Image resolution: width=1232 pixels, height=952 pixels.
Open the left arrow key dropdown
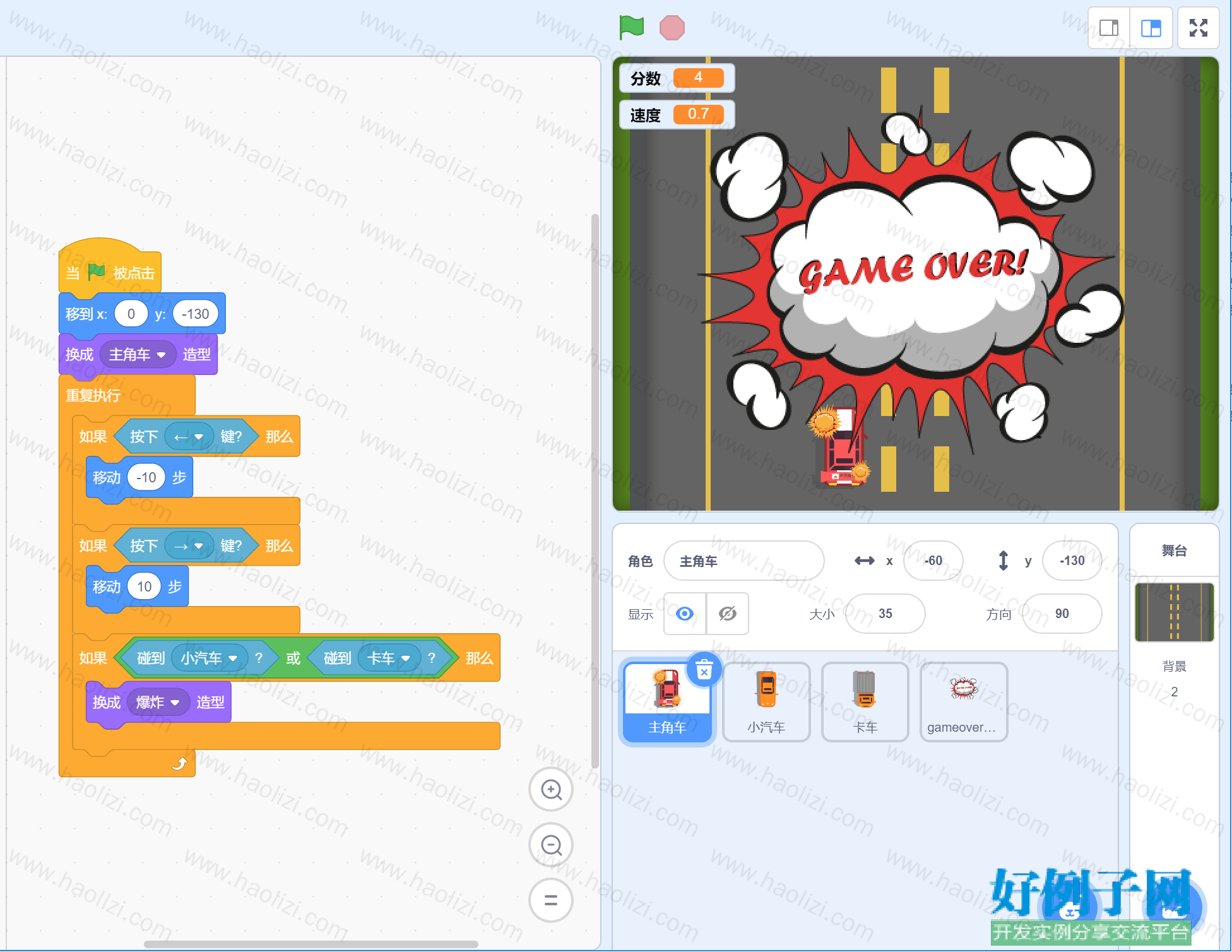pos(189,437)
